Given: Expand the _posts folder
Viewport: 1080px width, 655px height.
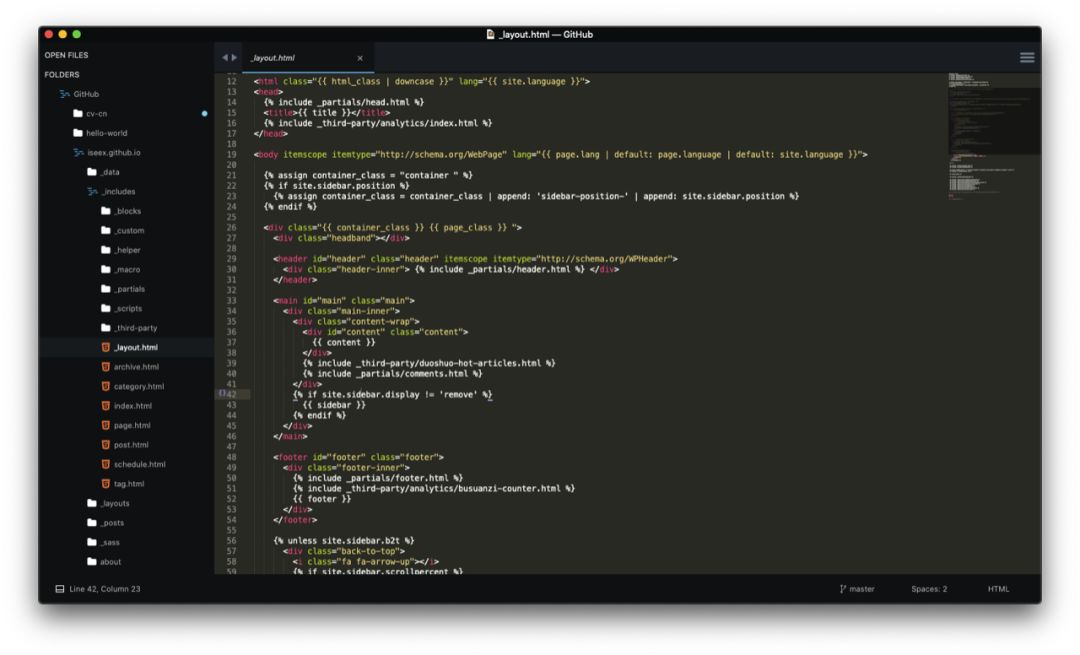Looking at the screenshot, I should 112,523.
